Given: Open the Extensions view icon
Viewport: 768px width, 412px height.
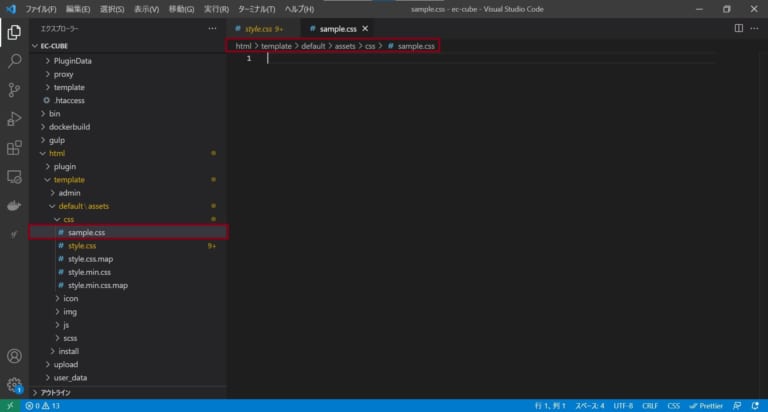Looking at the screenshot, I should [14, 148].
